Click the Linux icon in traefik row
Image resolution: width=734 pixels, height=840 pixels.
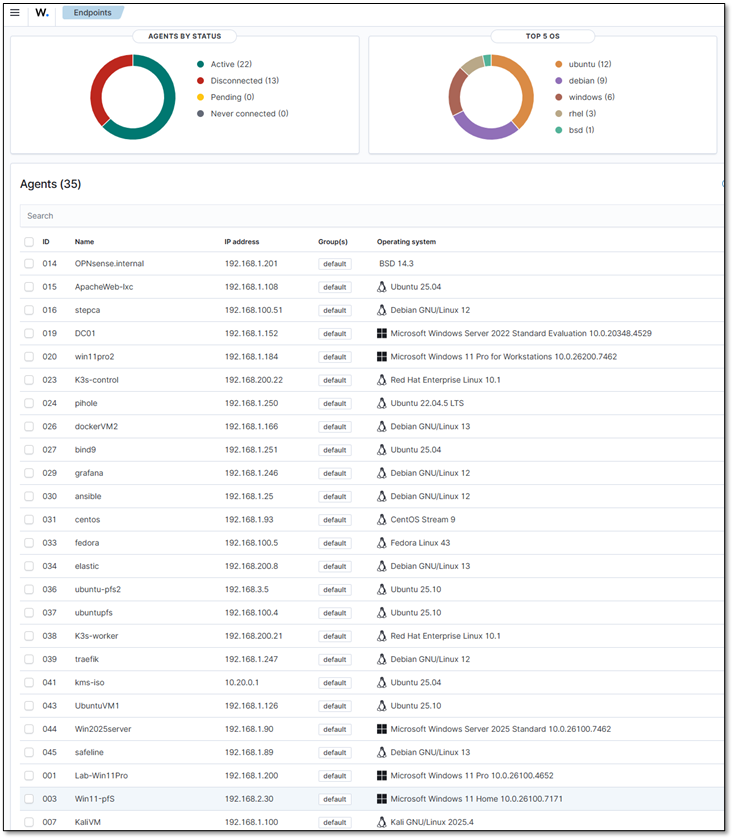tap(381, 659)
